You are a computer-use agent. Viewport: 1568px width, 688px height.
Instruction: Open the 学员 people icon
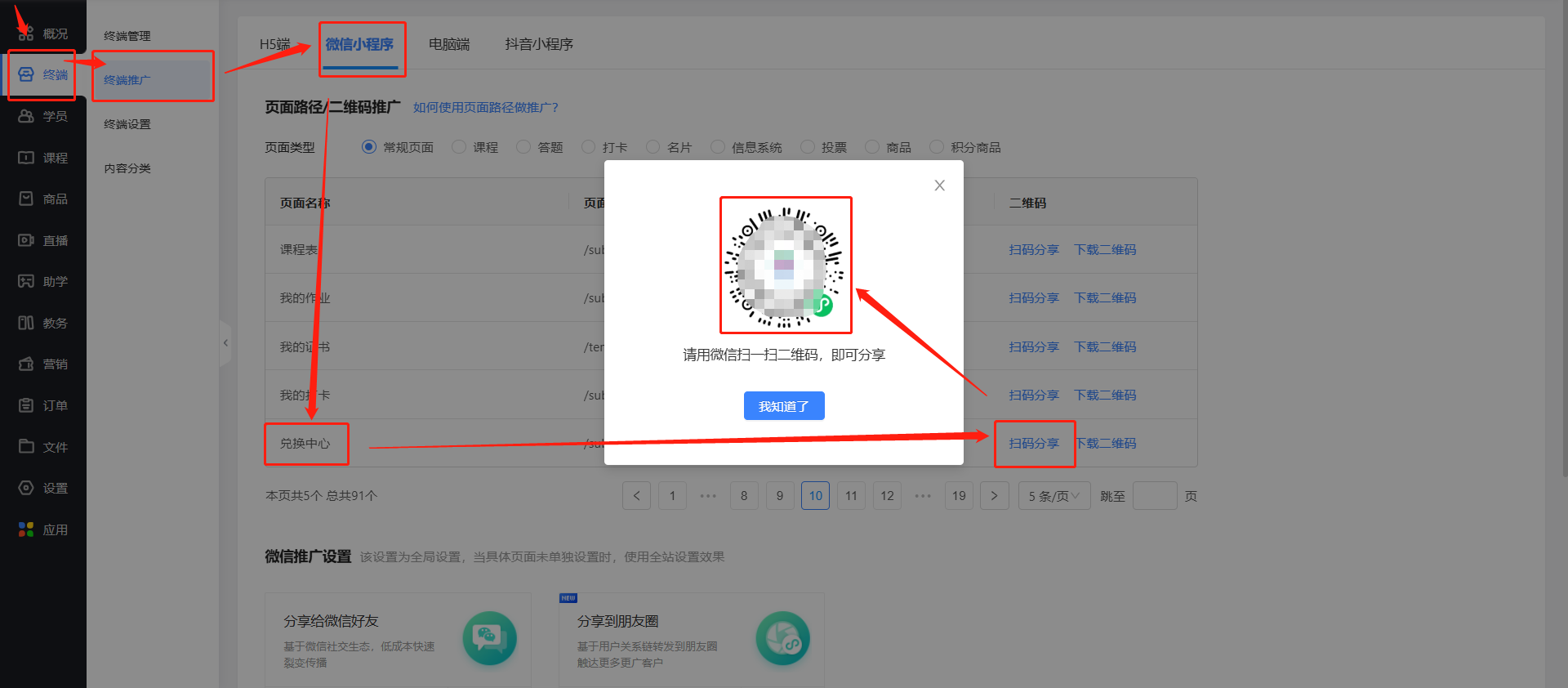(x=26, y=116)
